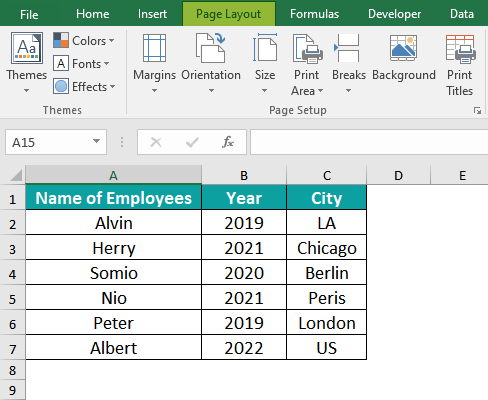Select the cell containing Alvin
This screenshot has width=488, height=400.
(114, 223)
